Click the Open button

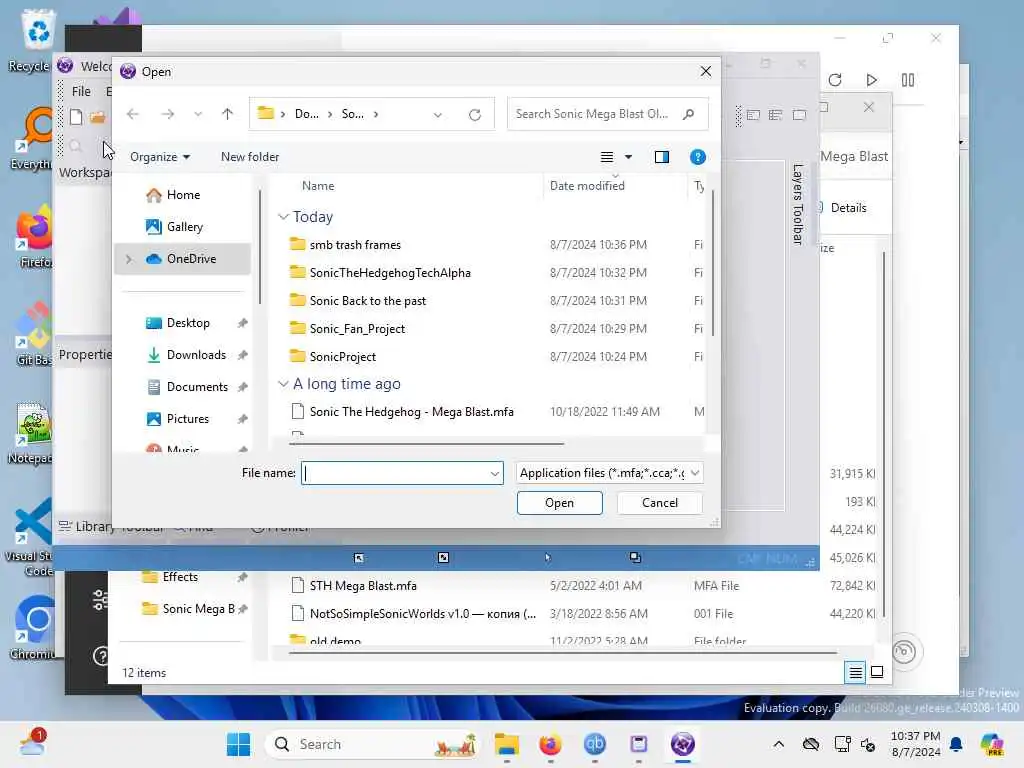(559, 503)
